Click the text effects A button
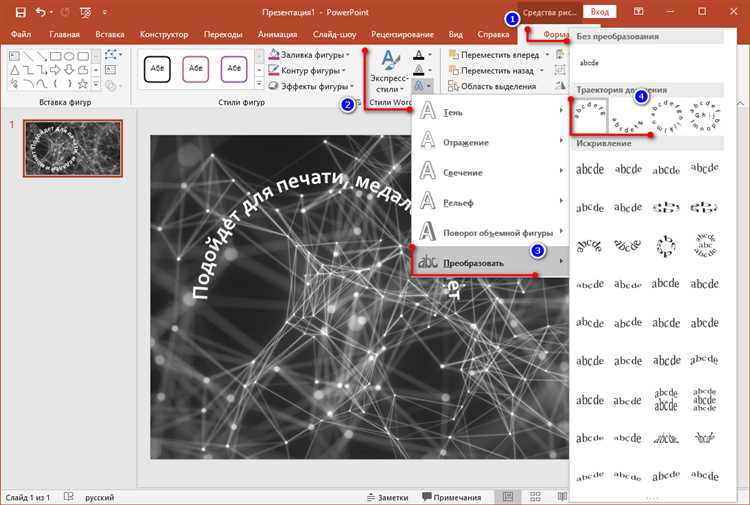 [422, 86]
